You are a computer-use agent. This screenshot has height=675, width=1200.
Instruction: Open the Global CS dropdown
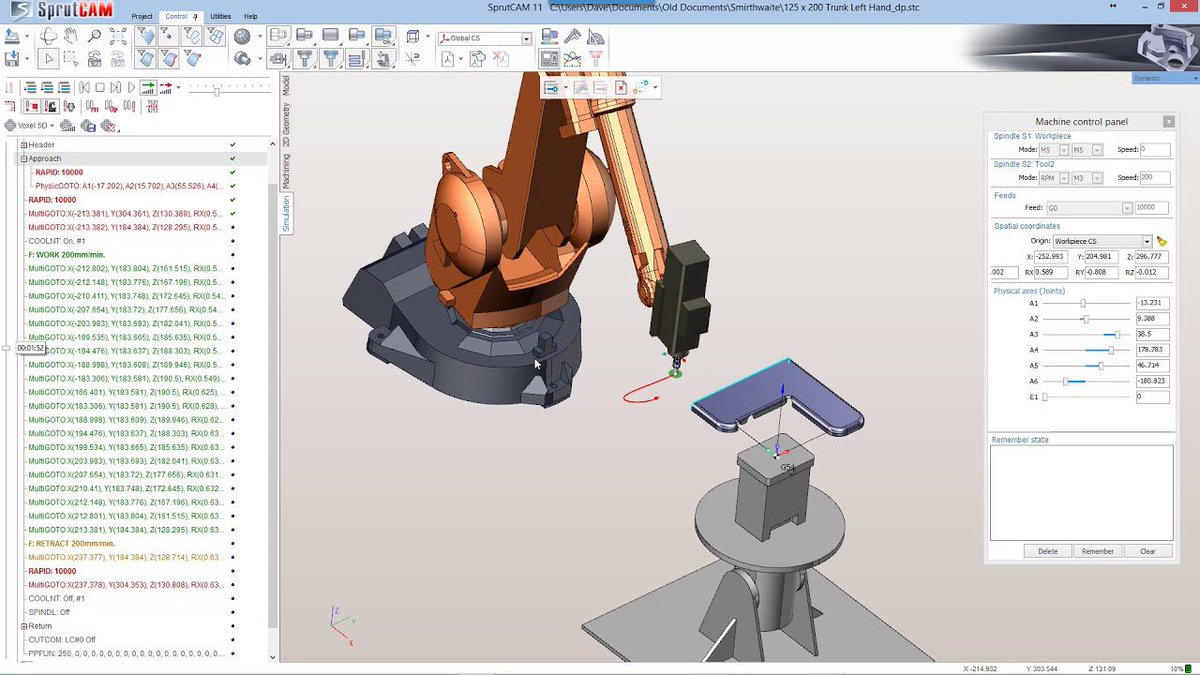(526, 39)
